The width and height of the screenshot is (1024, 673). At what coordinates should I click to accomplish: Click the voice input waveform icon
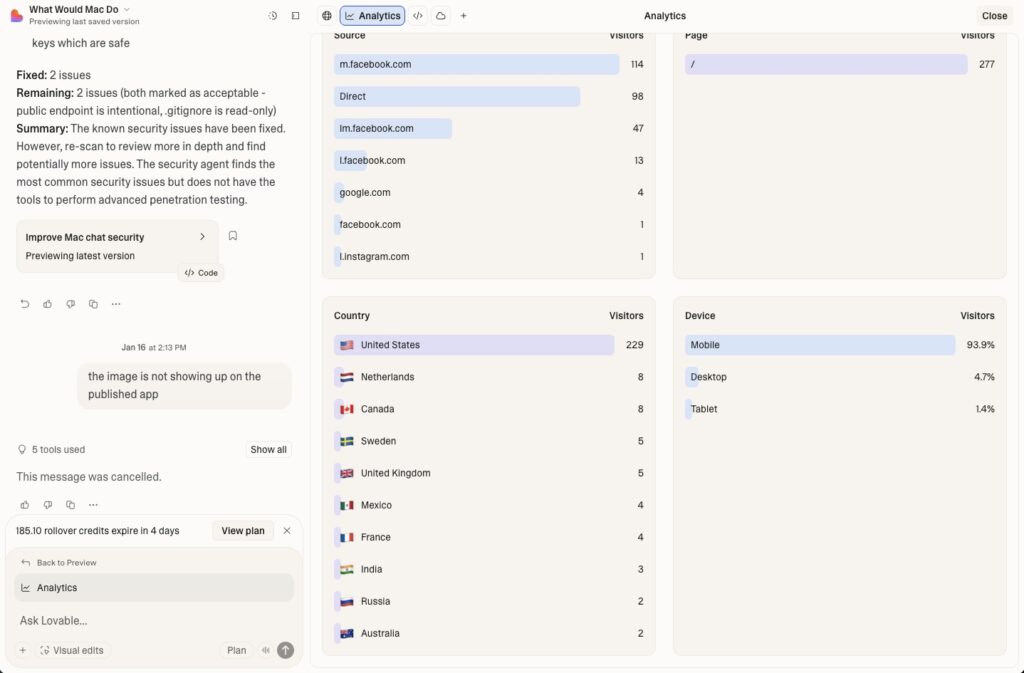coord(265,650)
